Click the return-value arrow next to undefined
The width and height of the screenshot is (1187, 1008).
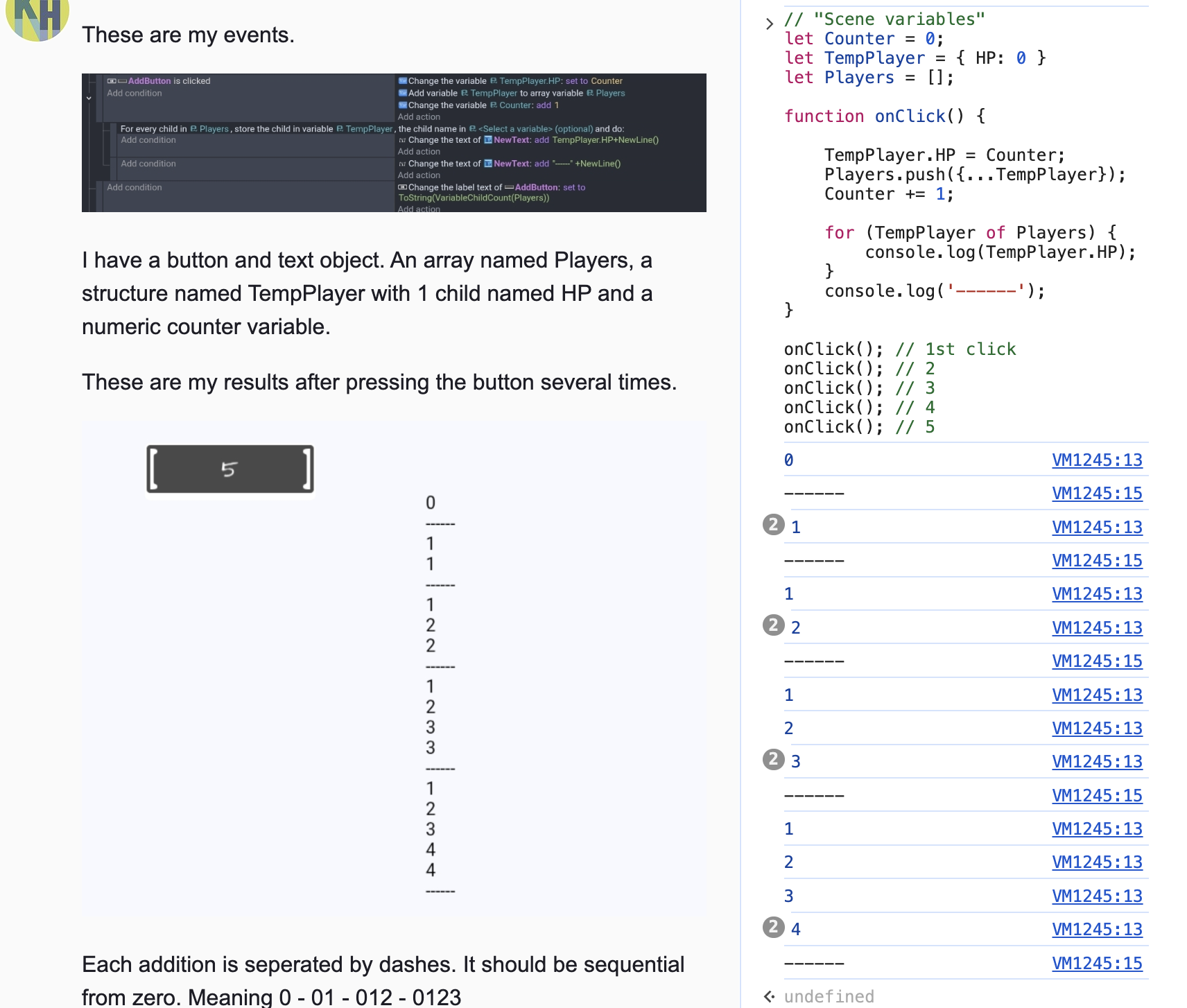[x=769, y=997]
